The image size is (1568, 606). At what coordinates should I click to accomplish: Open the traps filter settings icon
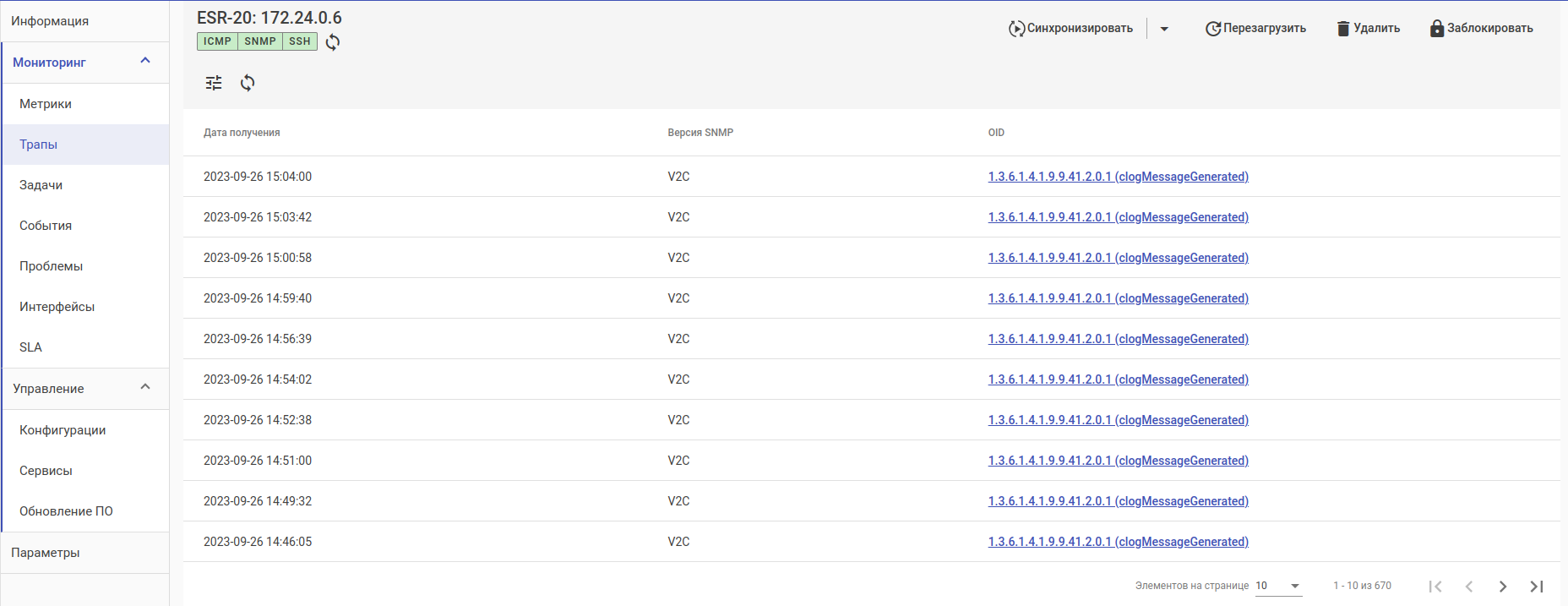click(214, 83)
